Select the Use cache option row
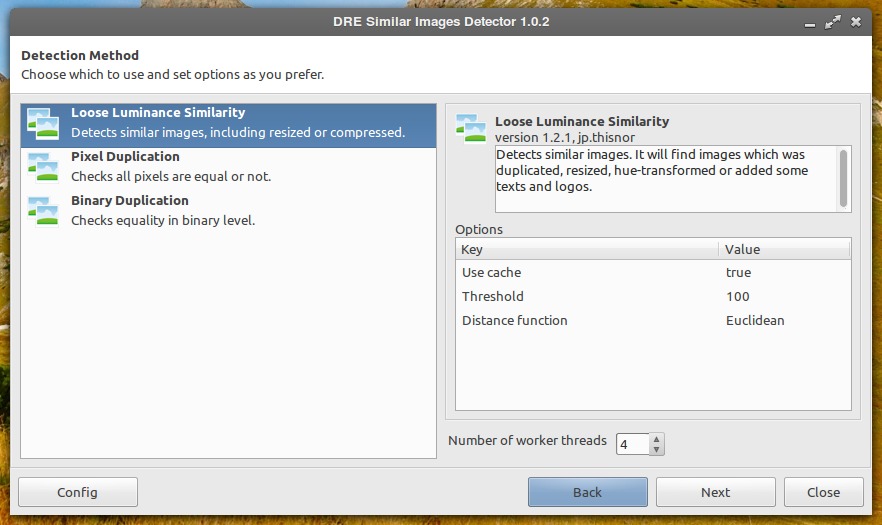The image size is (882, 525). click(653, 272)
